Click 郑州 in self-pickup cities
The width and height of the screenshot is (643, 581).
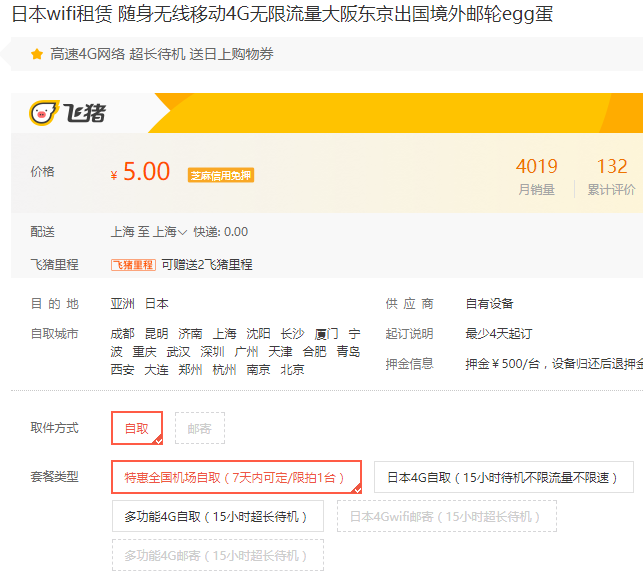pyautogui.click(x=190, y=370)
